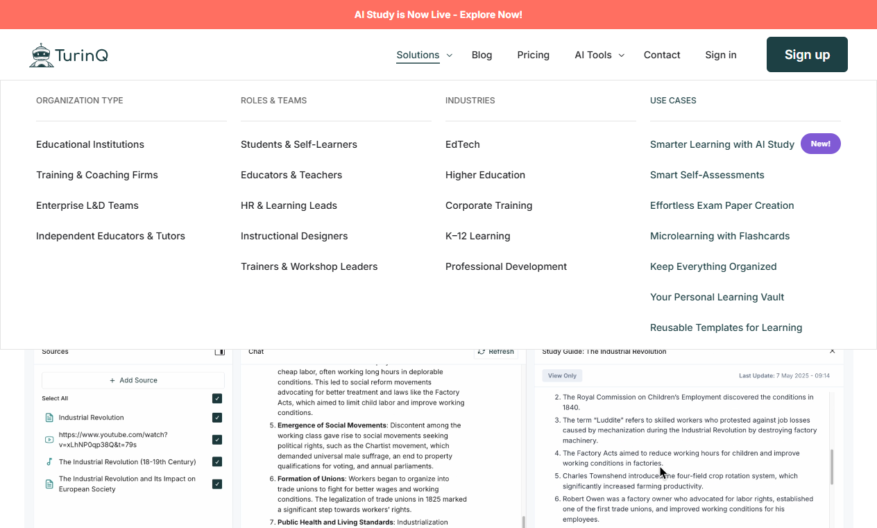
Task: Open the EdTech industry link
Action: 463,144
